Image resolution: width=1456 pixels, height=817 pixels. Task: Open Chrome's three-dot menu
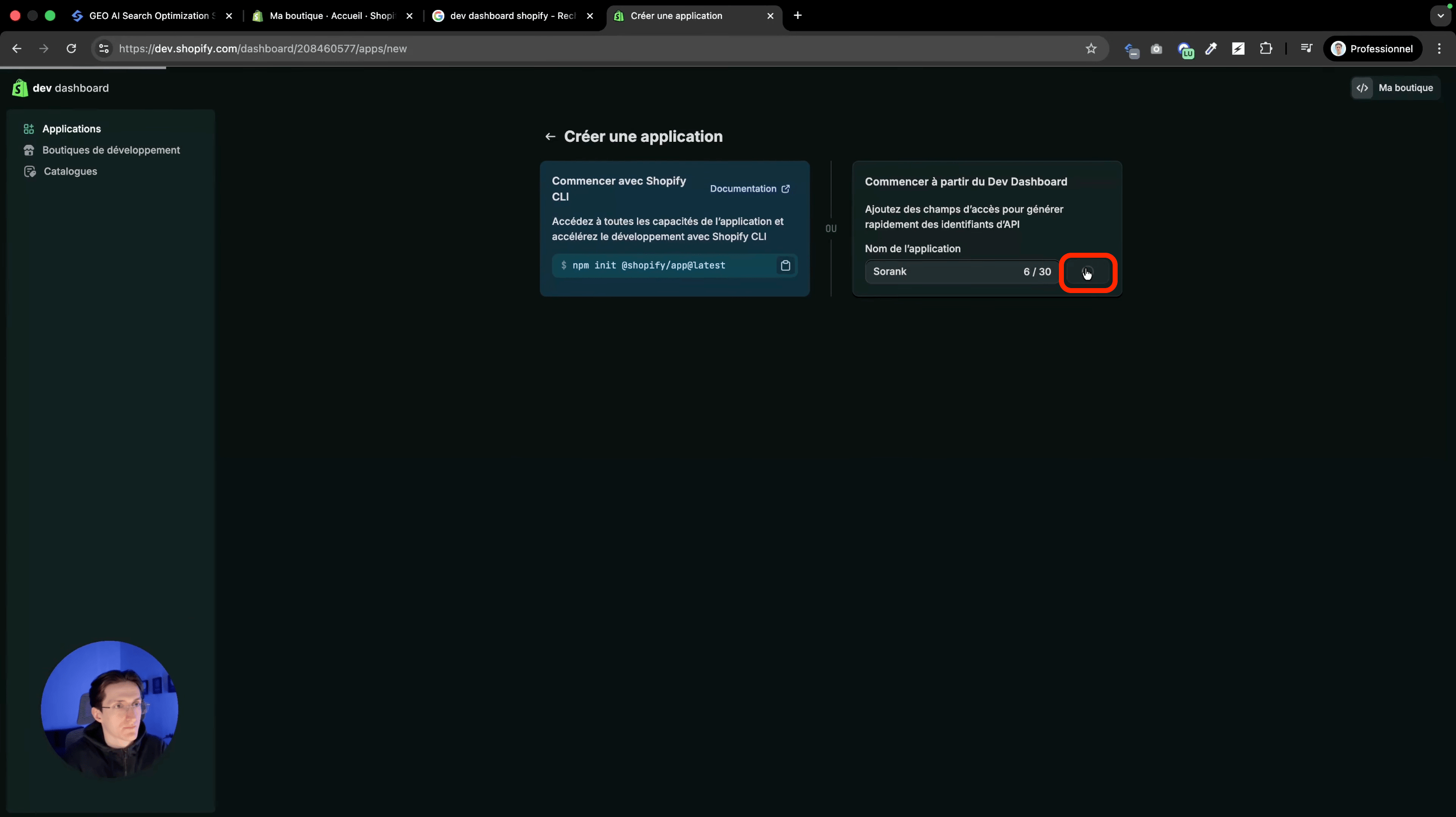coord(1439,49)
